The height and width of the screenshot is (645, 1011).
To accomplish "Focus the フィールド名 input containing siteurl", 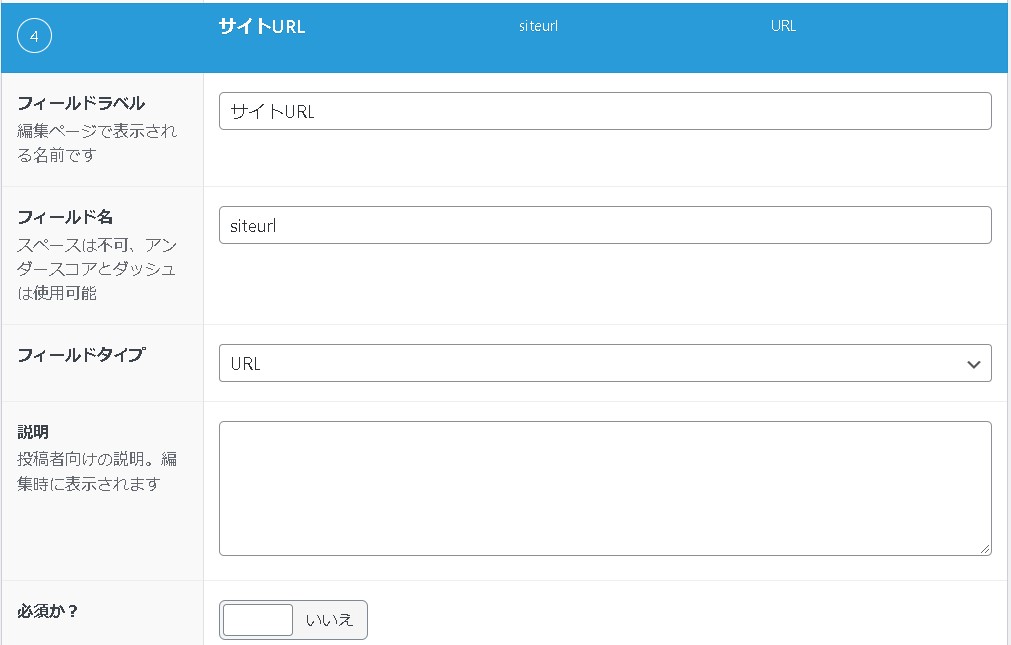I will (604, 225).
